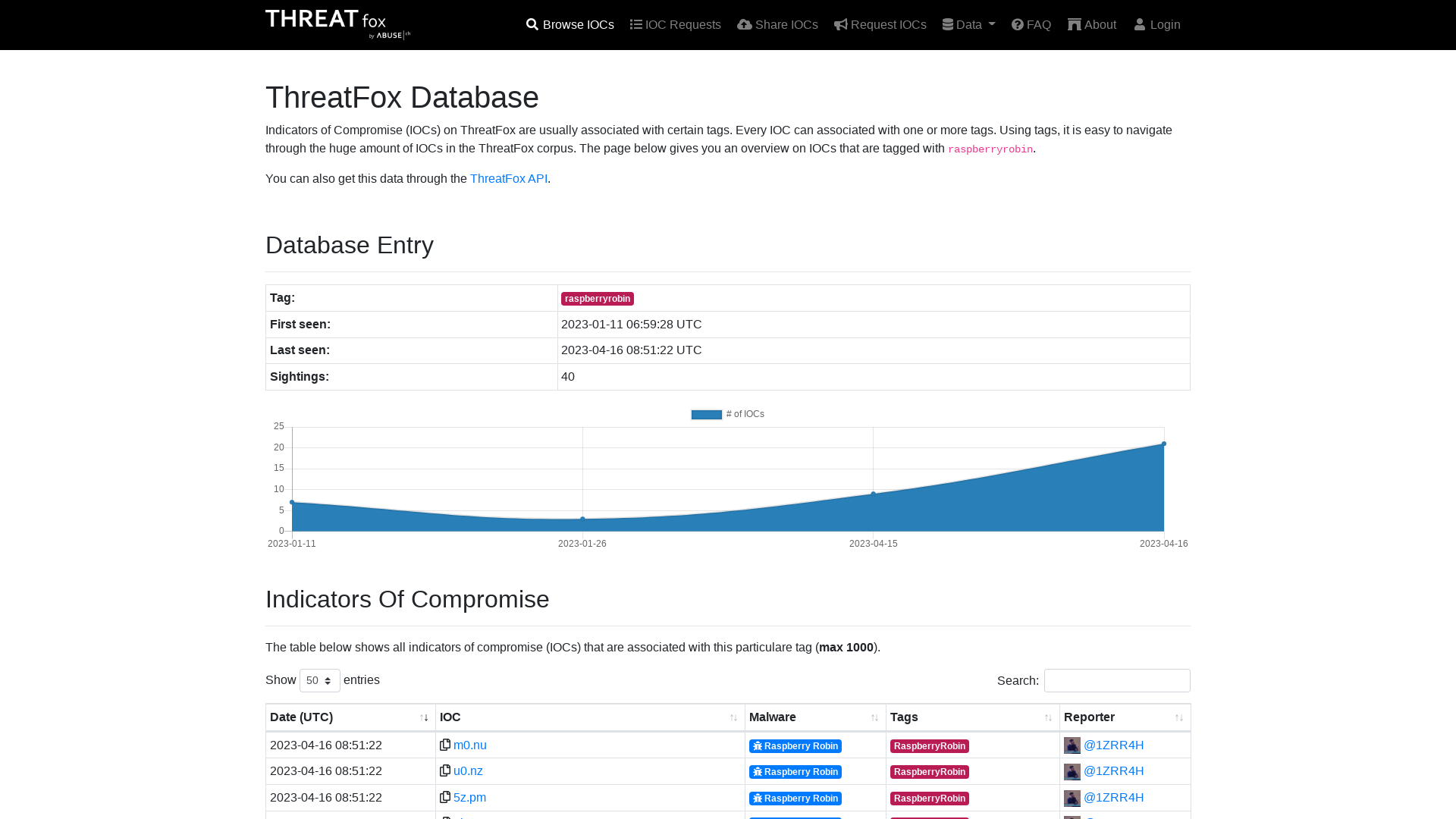Screen dimensions: 1456x819
Task: Expand the Data dropdown menu
Action: click(969, 25)
